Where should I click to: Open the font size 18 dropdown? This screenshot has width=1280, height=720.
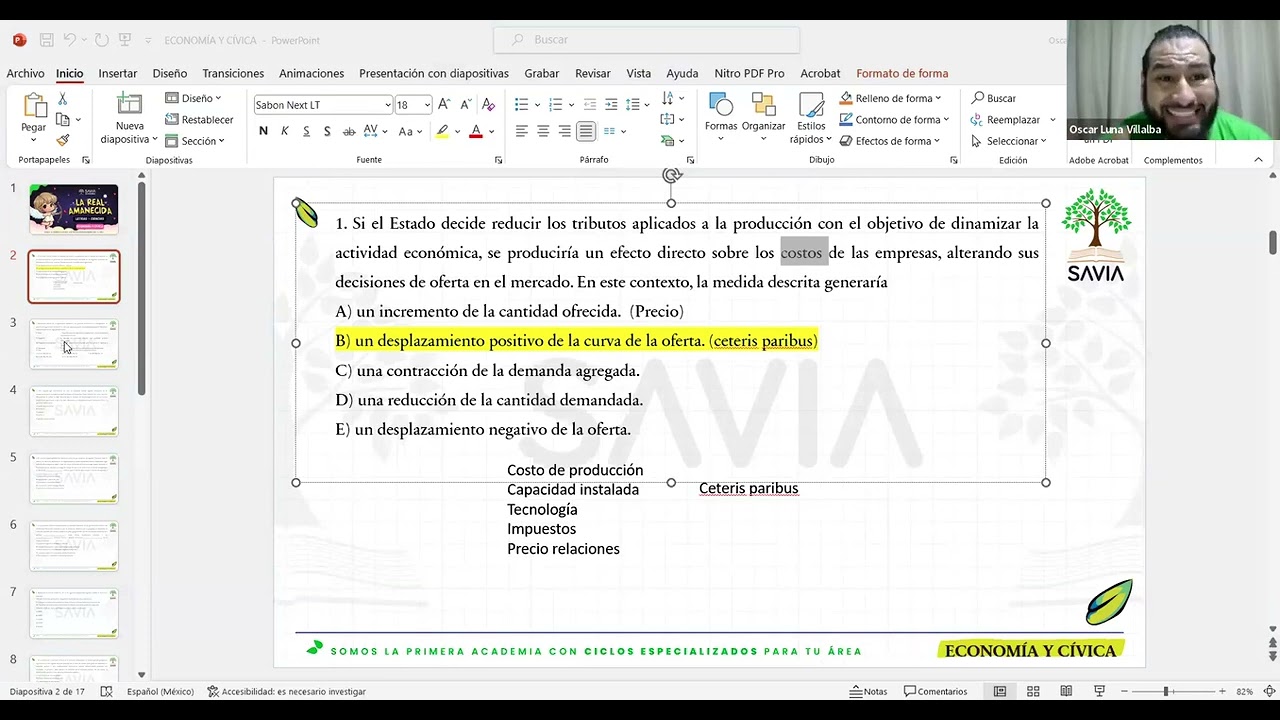tap(427, 105)
